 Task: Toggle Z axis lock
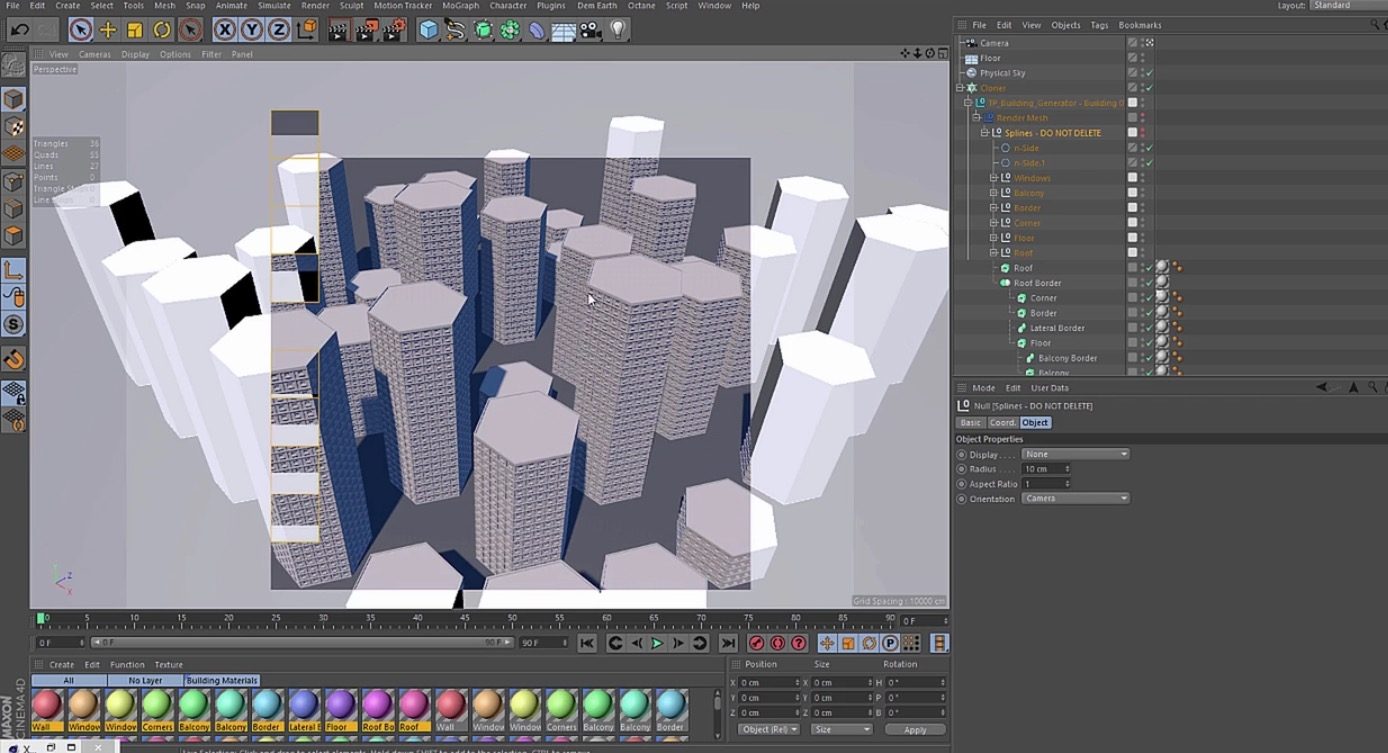coord(278,30)
